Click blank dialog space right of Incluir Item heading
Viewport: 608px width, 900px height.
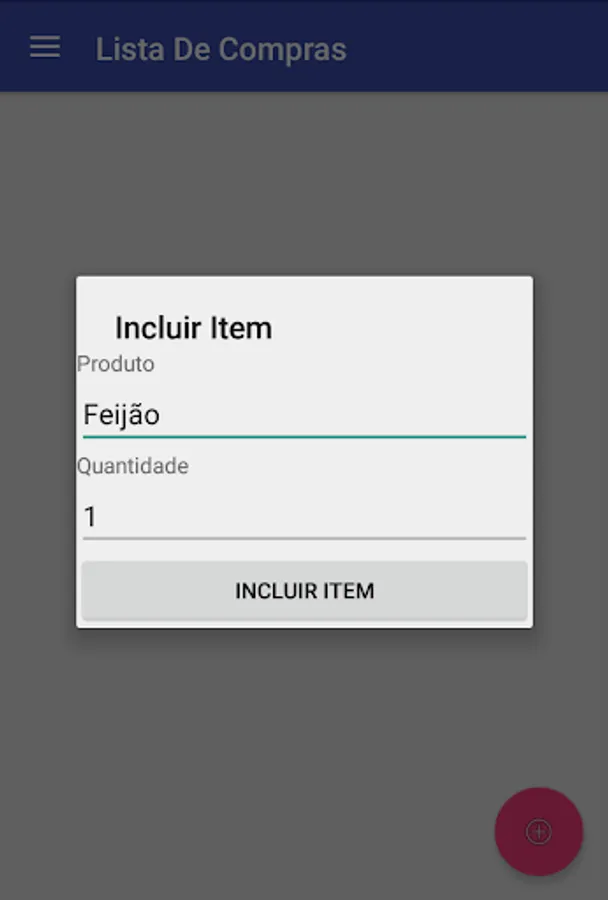point(402,328)
